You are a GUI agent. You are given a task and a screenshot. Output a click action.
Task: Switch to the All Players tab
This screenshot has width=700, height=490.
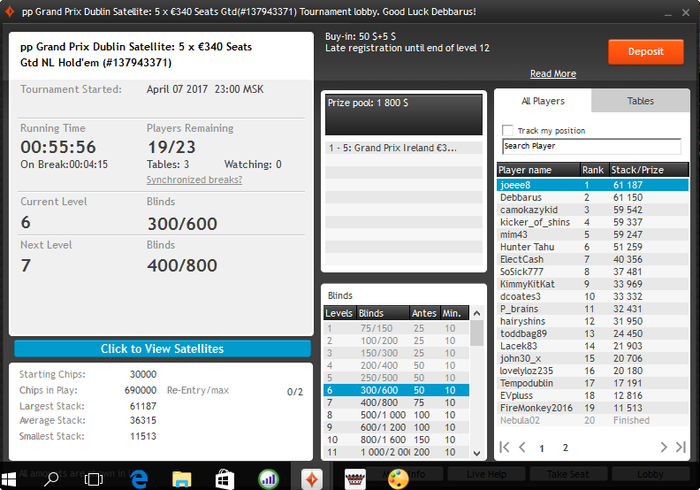coord(543,101)
